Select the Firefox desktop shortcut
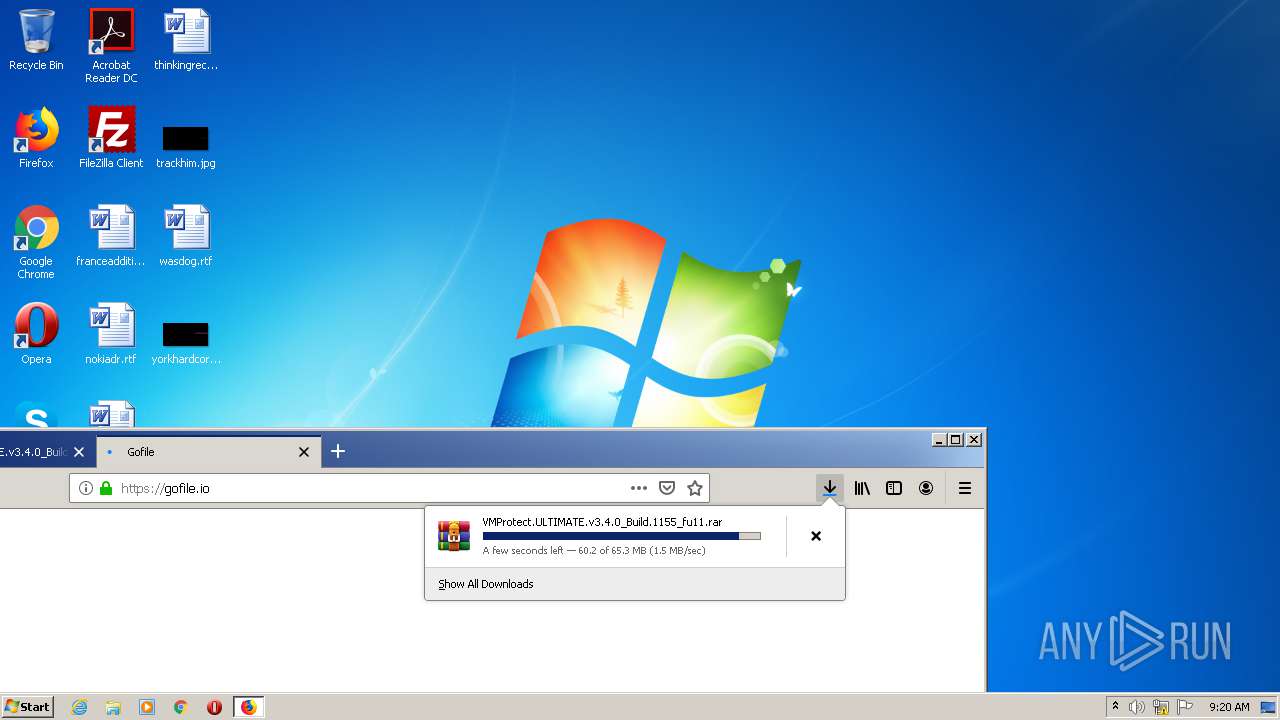The width and height of the screenshot is (1280, 720). point(36,138)
